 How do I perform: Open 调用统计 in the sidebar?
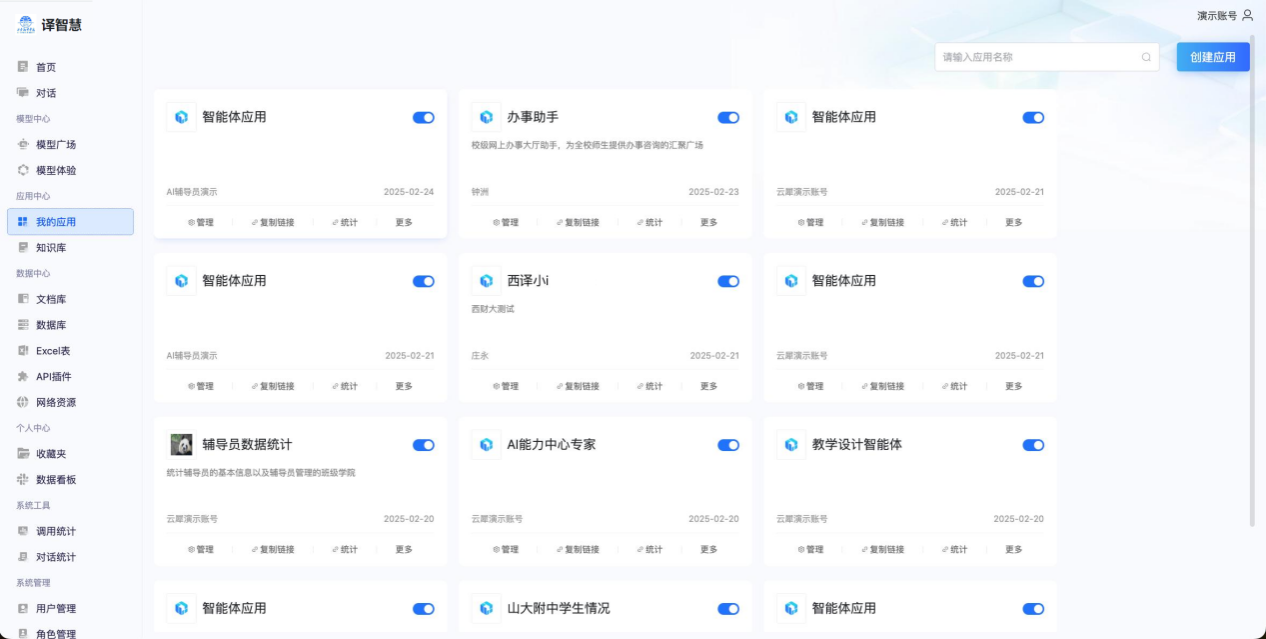(x=56, y=531)
